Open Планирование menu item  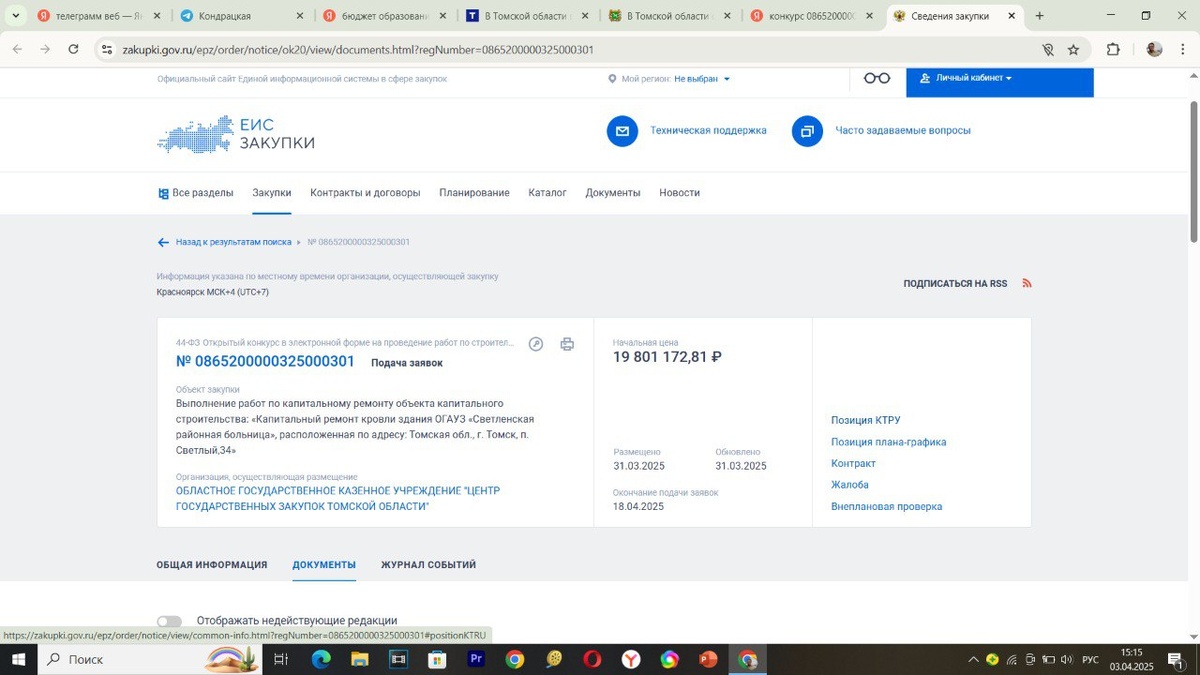[x=474, y=193]
